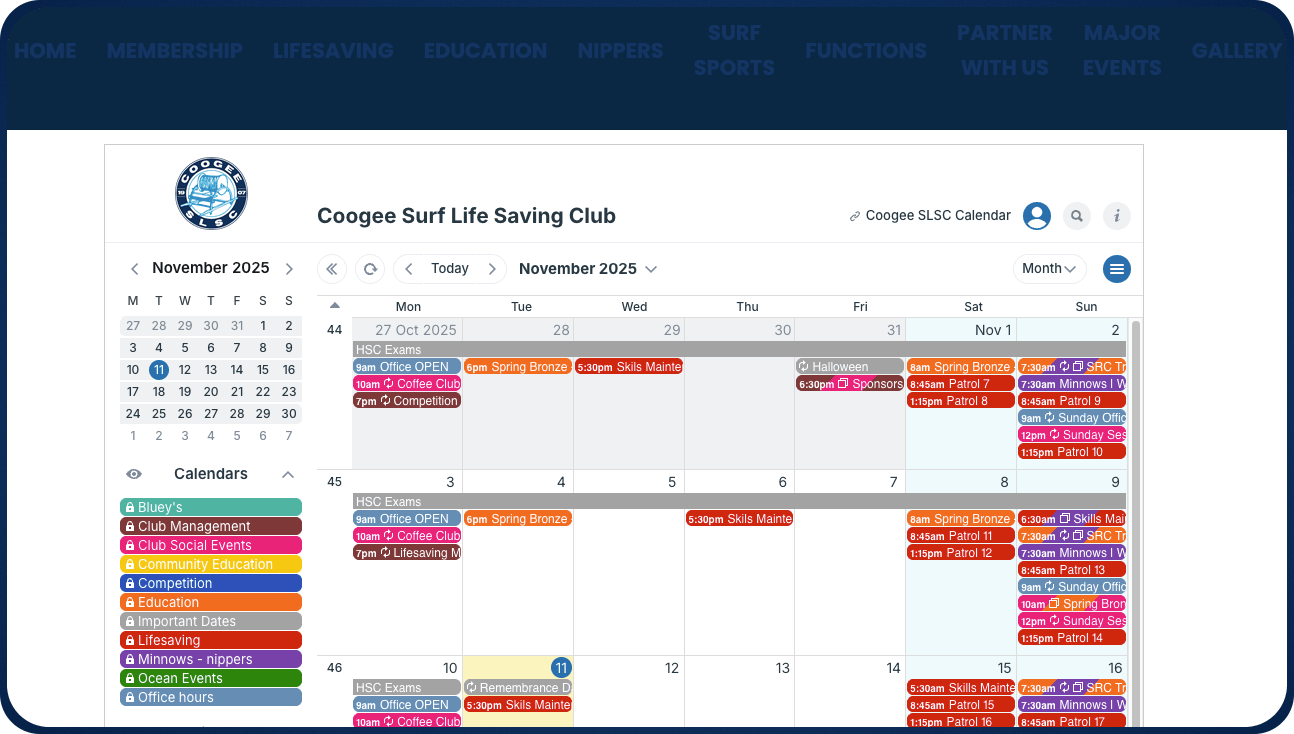The width and height of the screenshot is (1294, 734).
Task: Toggle the Lifesaving calendar filter
Action: pyautogui.click(x=211, y=640)
